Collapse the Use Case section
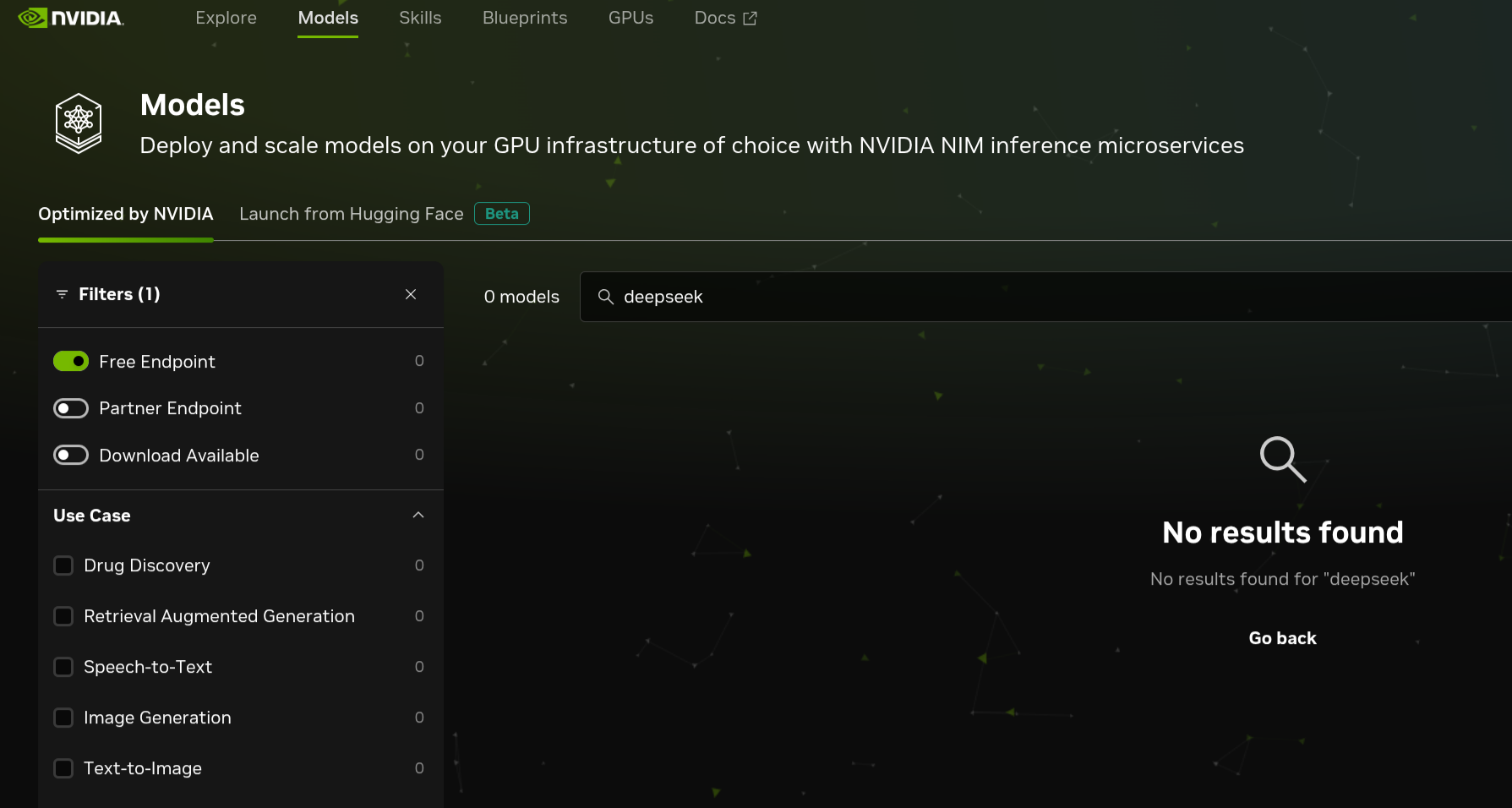 coord(418,516)
